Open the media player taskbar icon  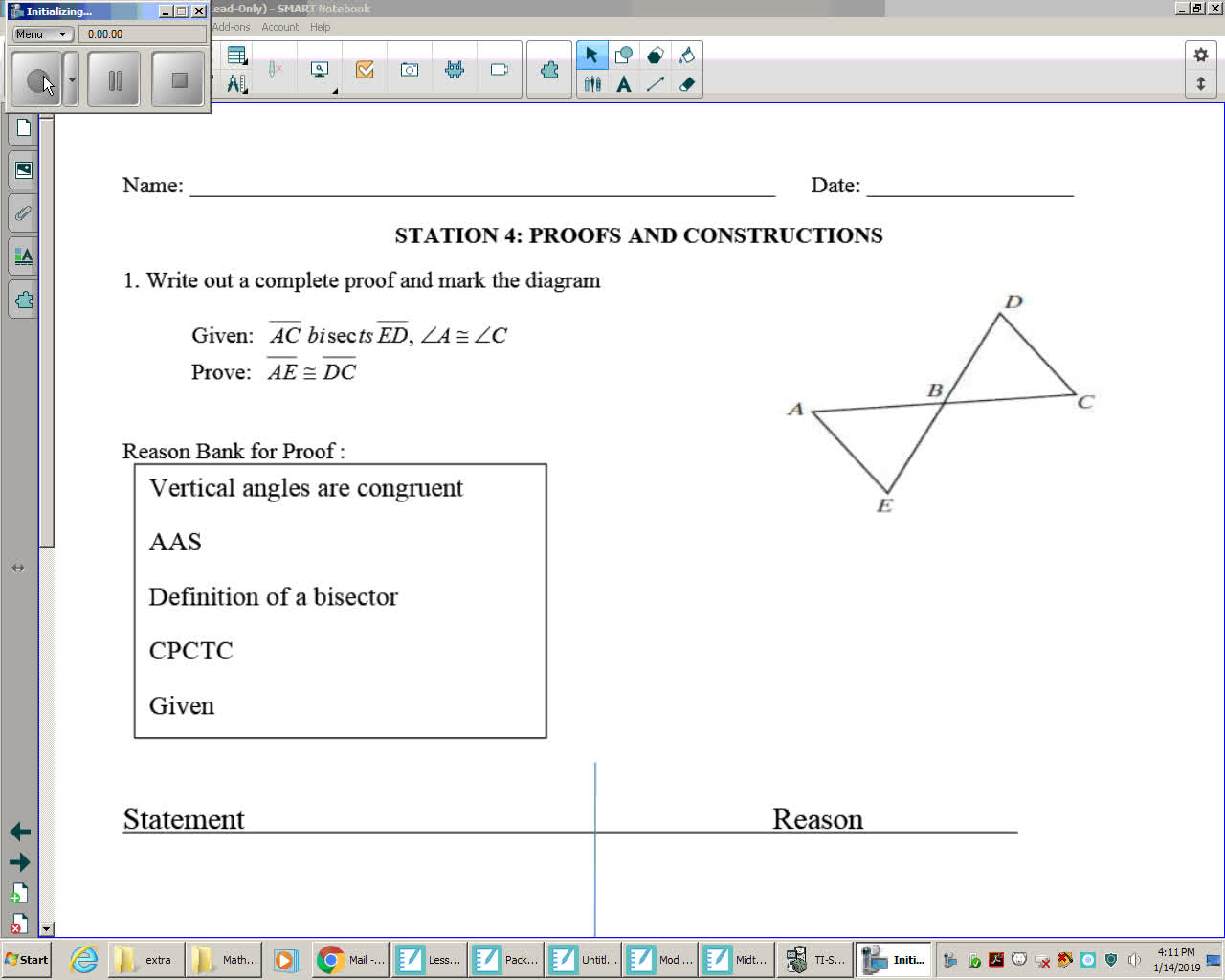coord(285,960)
